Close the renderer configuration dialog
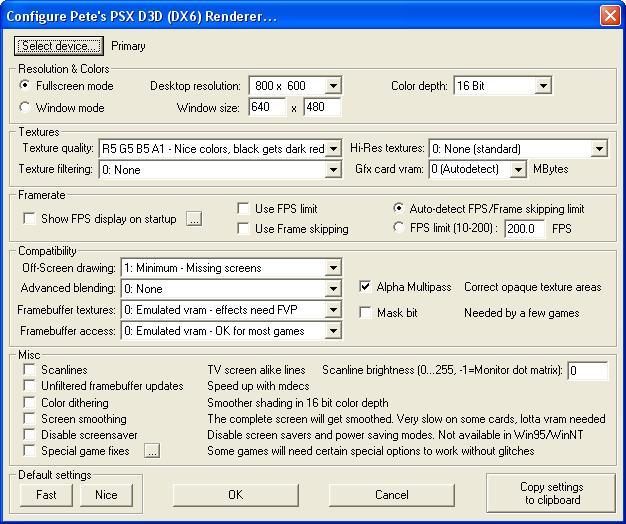Image resolution: width=626 pixels, height=524 pixels. (610, 16)
